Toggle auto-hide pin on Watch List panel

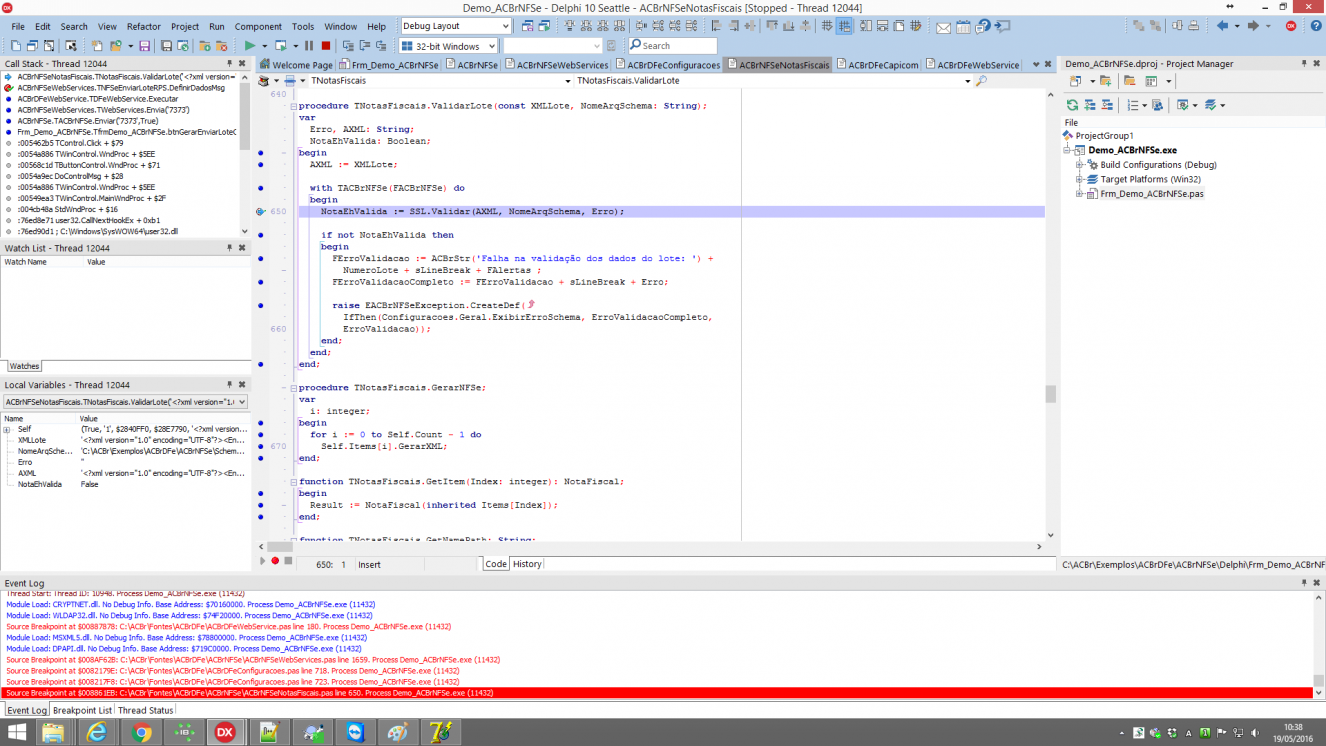229,248
